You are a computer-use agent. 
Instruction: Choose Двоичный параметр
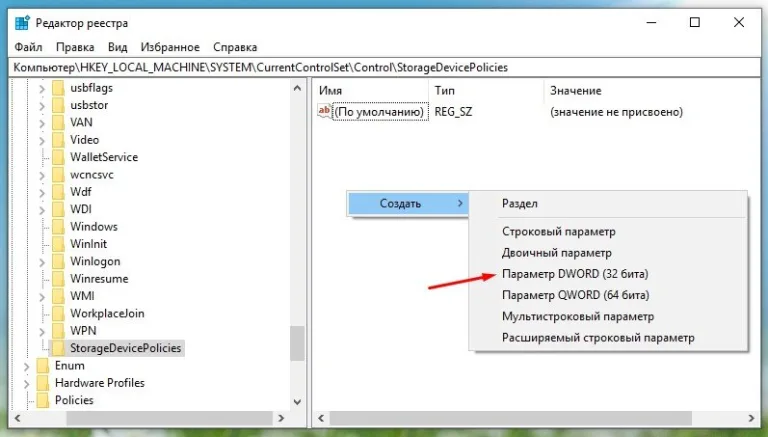(x=608, y=253)
